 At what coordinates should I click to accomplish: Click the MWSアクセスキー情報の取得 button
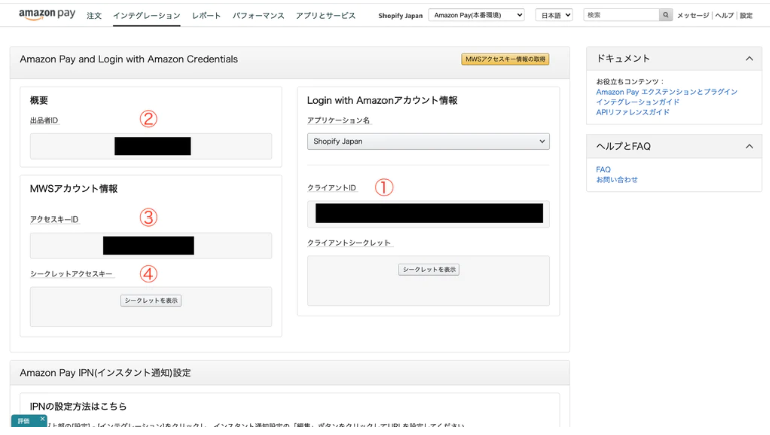pyautogui.click(x=505, y=59)
